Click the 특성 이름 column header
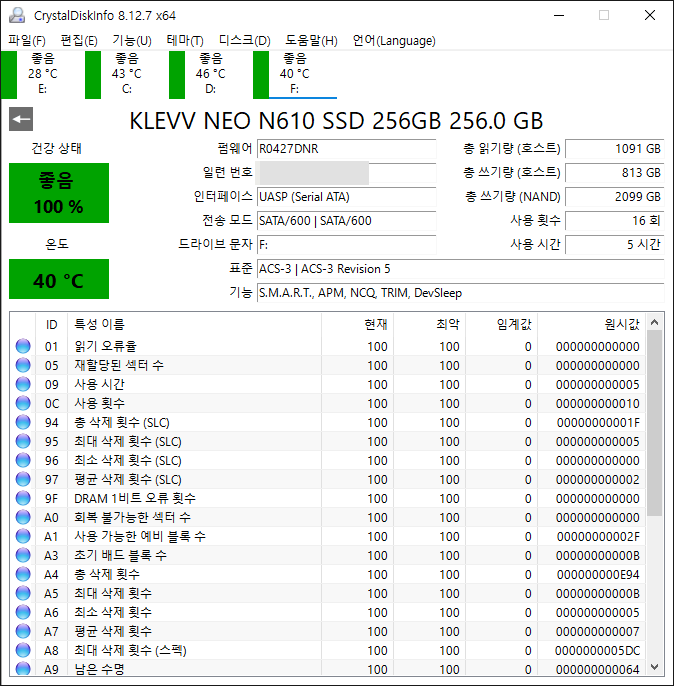This screenshot has width=674, height=686. 195,324
